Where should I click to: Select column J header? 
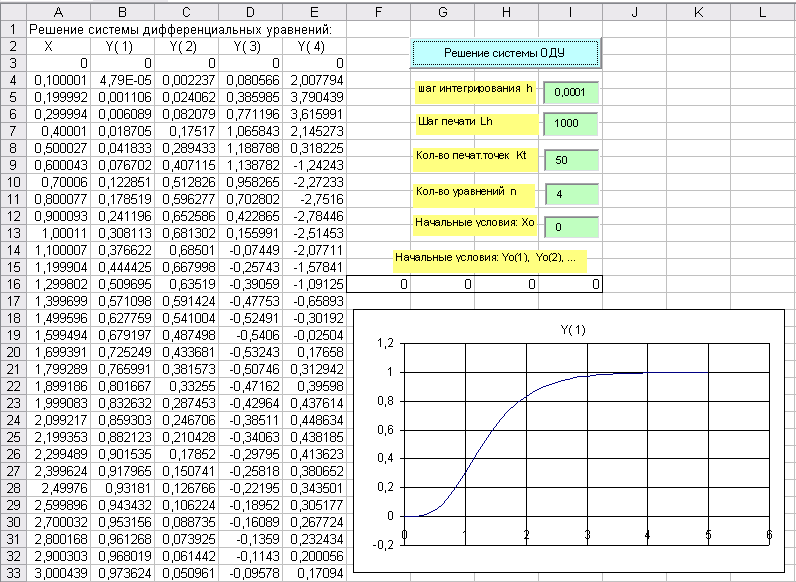point(634,12)
